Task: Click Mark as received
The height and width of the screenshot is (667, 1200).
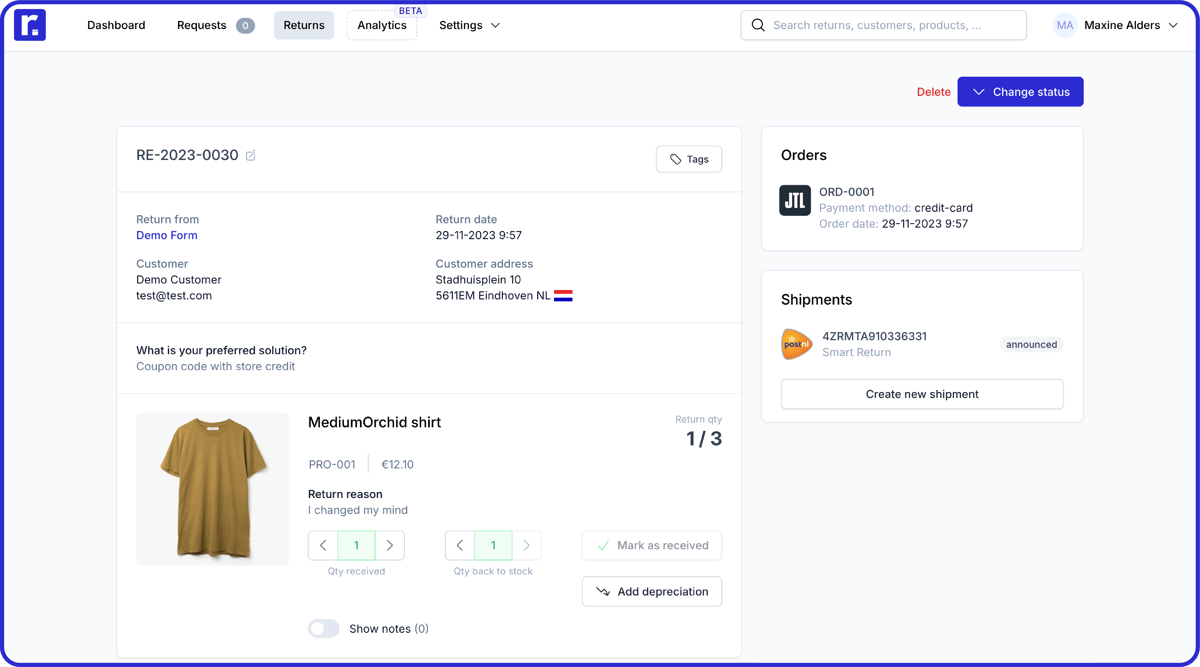Action: pos(652,545)
